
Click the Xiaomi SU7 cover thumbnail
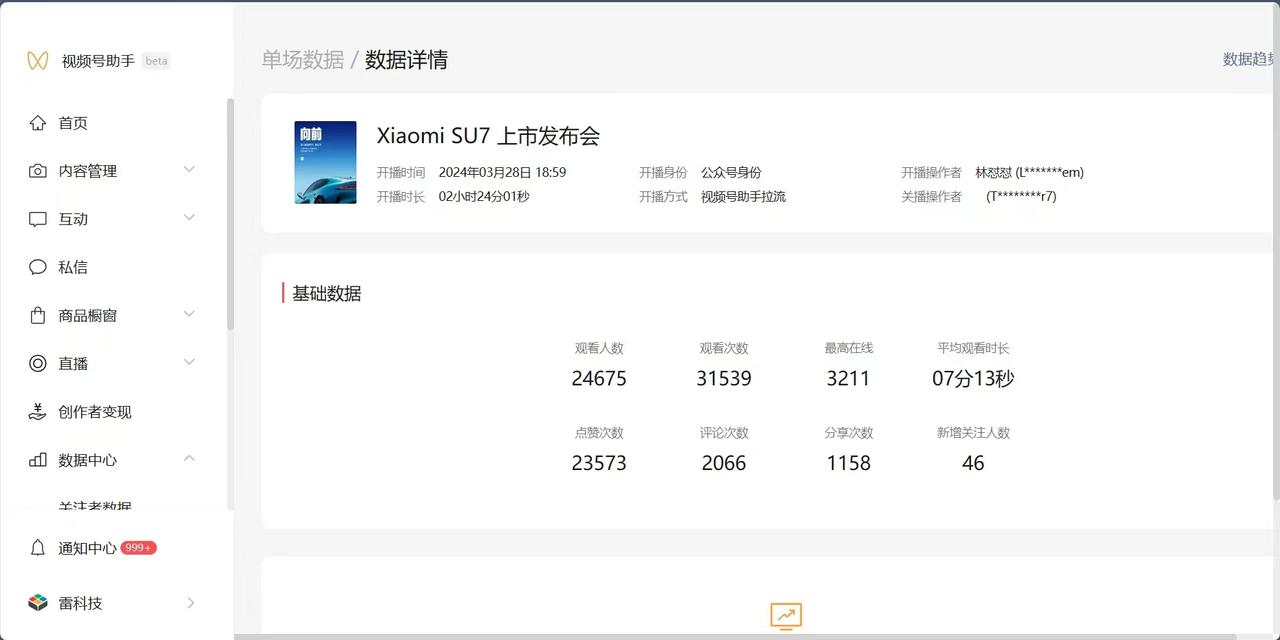pyautogui.click(x=326, y=163)
